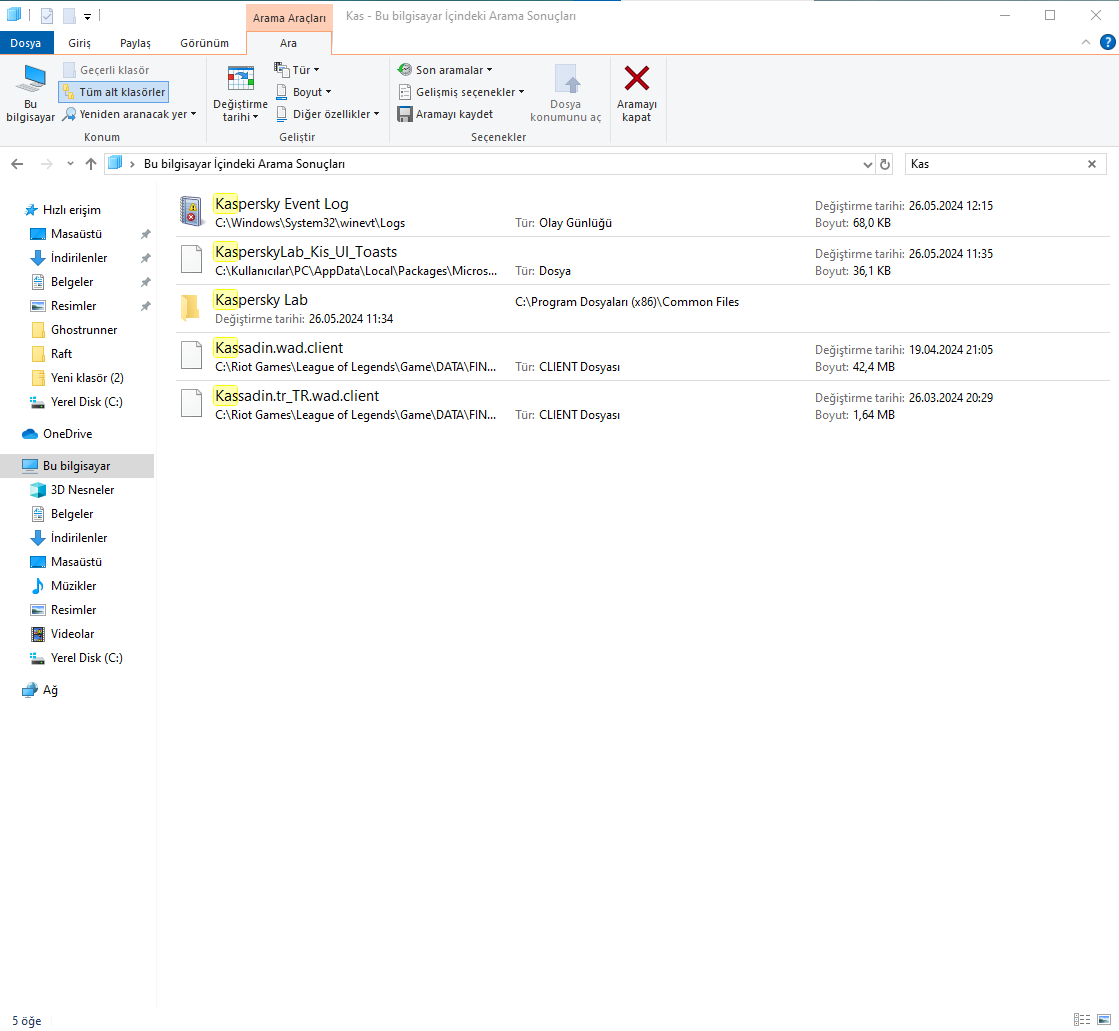Select the Ara ribbon tab

(x=288, y=43)
